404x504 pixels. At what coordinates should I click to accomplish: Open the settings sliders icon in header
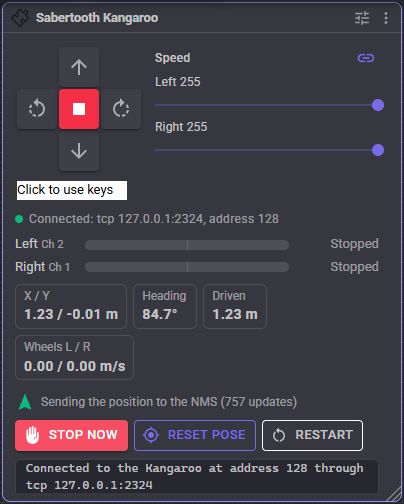362,18
